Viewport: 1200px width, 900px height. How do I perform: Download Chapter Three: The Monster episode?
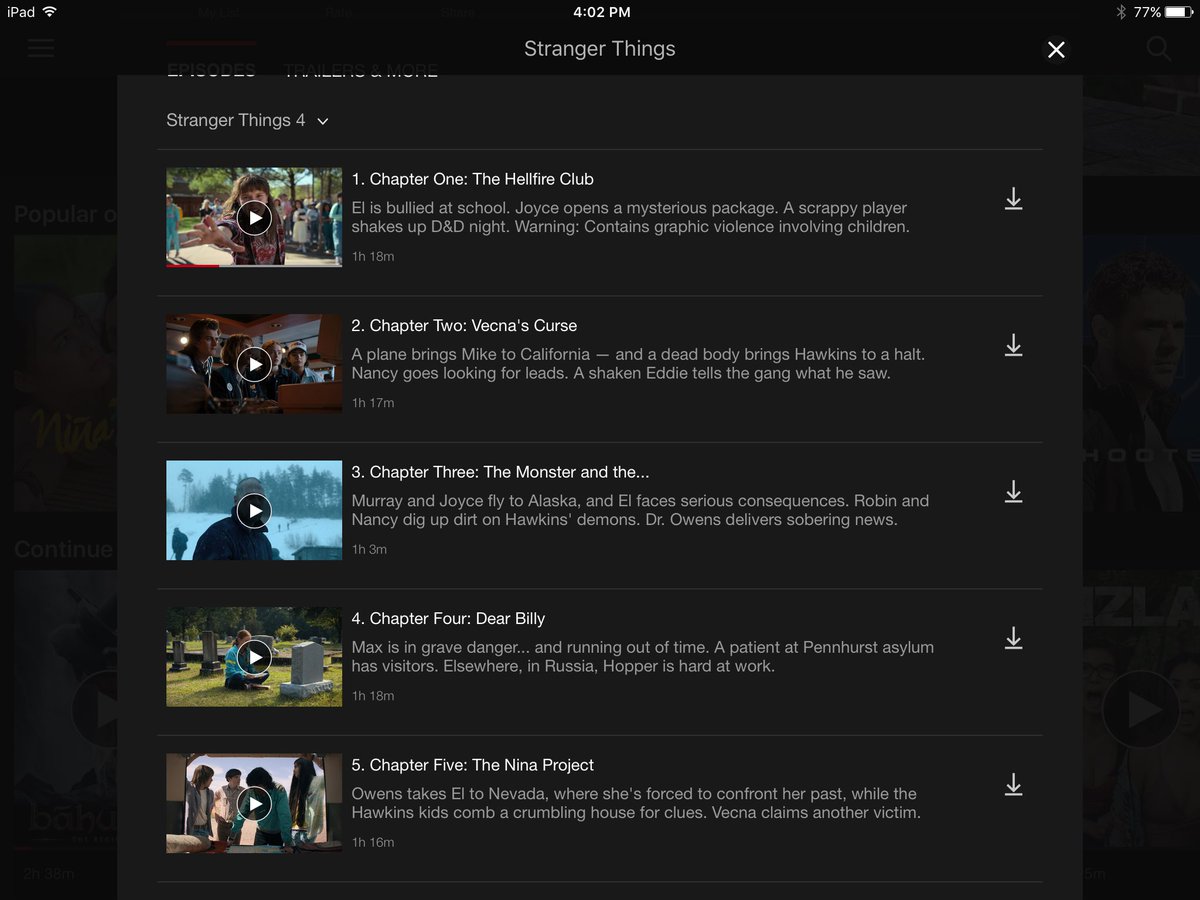pos(1013,492)
